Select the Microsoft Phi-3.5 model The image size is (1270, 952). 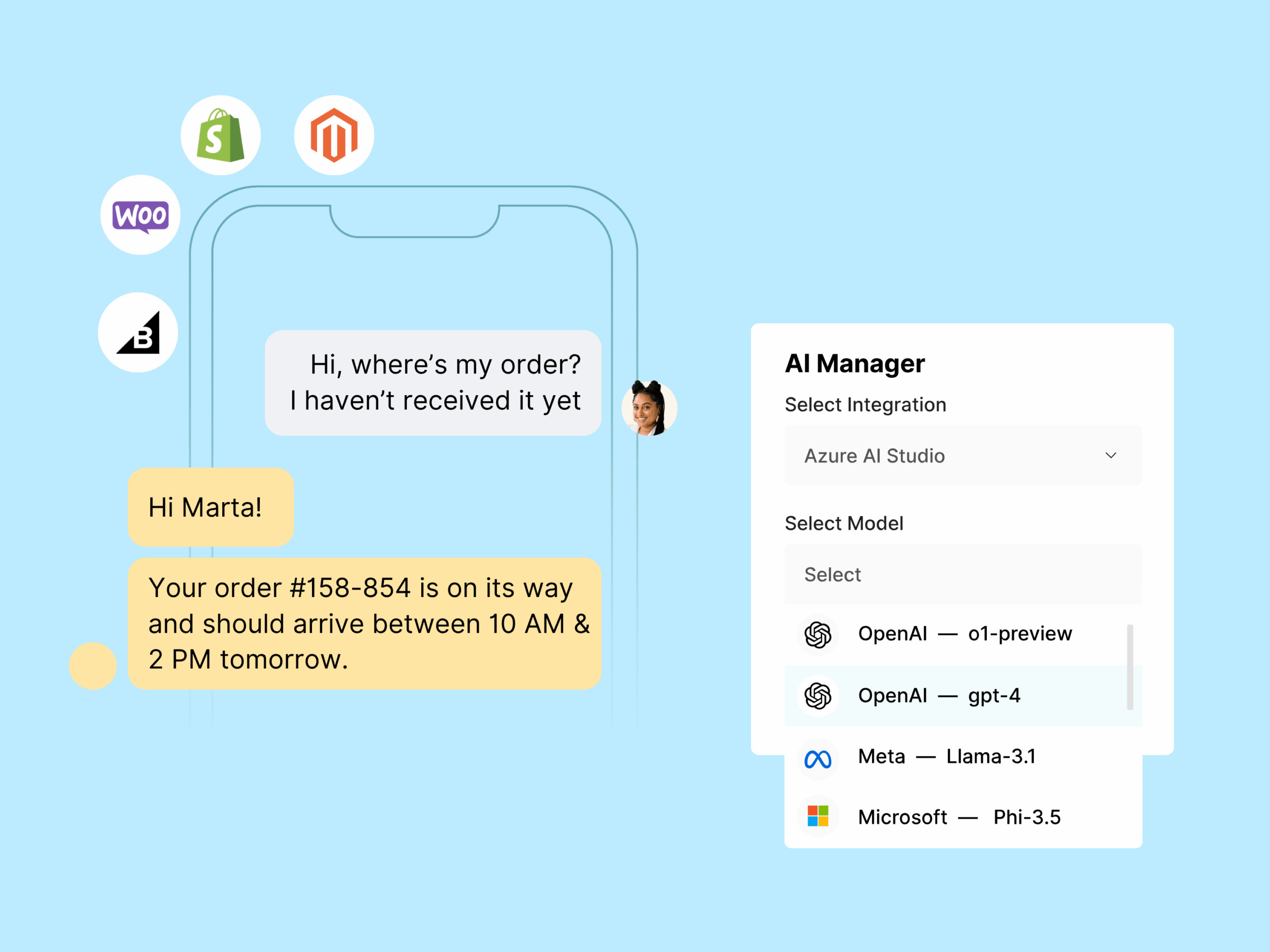[x=959, y=817]
